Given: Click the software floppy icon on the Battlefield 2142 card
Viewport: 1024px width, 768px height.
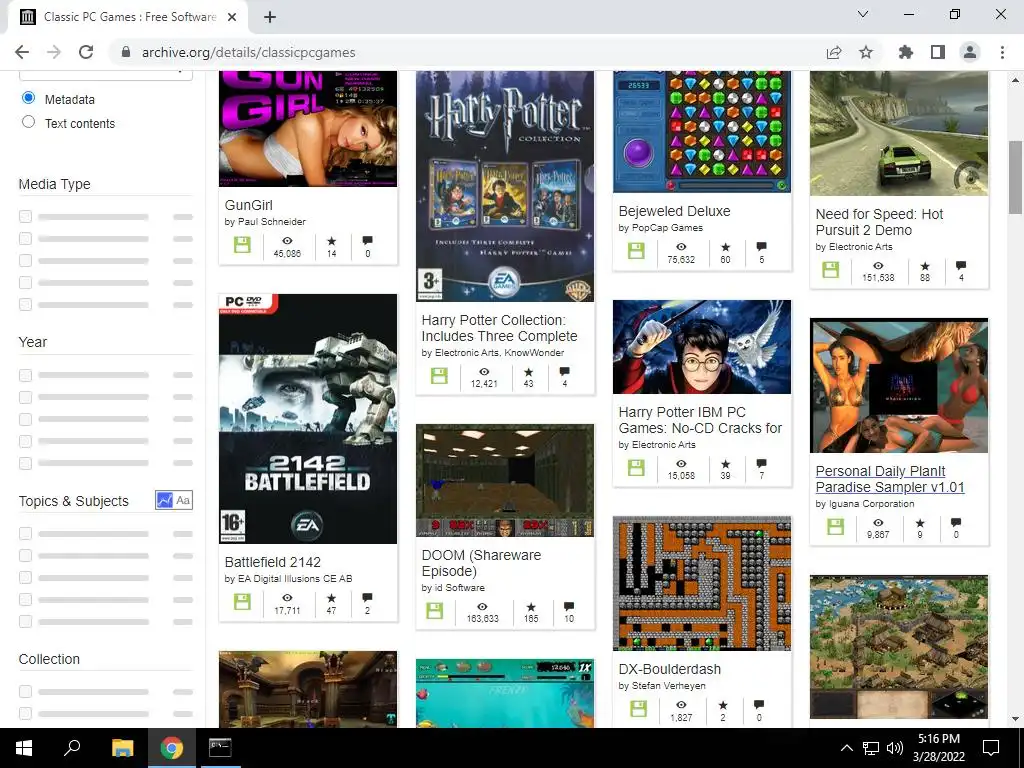Looking at the screenshot, I should click(242, 601).
